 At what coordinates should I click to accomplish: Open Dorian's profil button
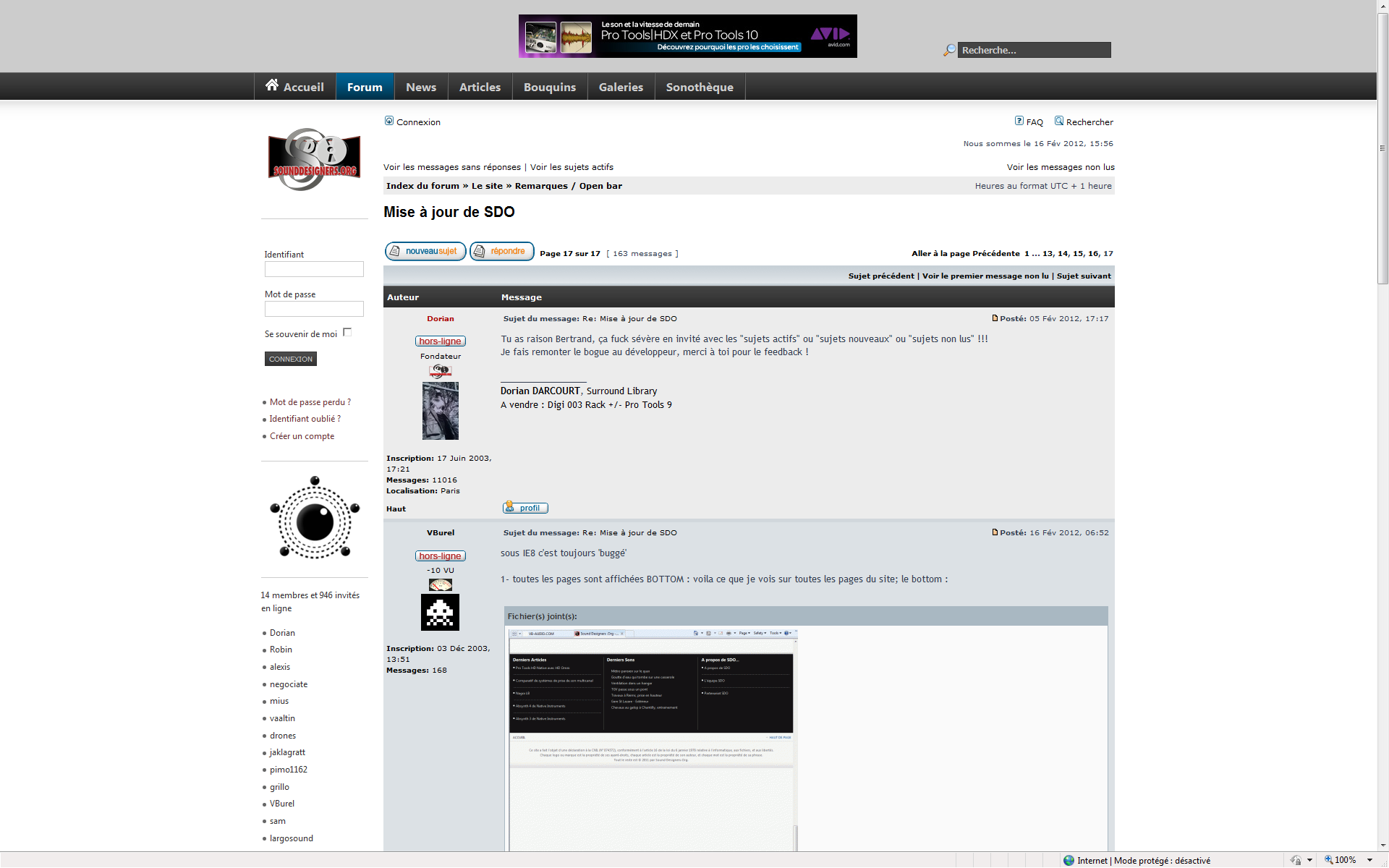tap(525, 508)
